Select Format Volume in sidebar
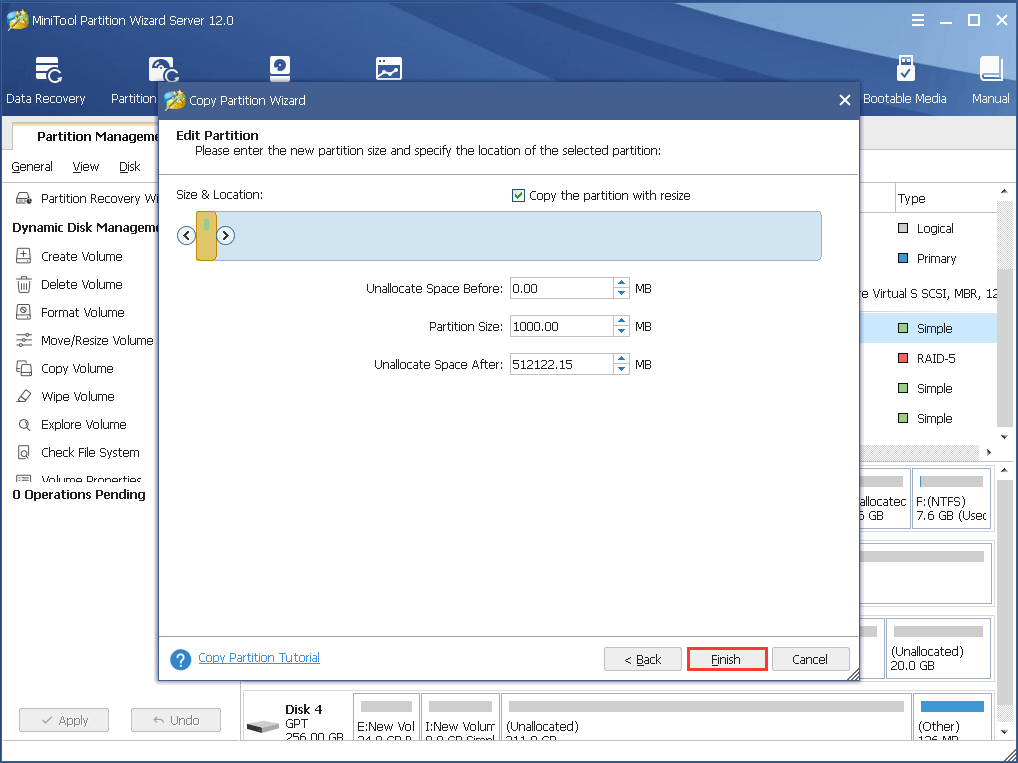Viewport: 1018px width, 763px height. (x=82, y=312)
